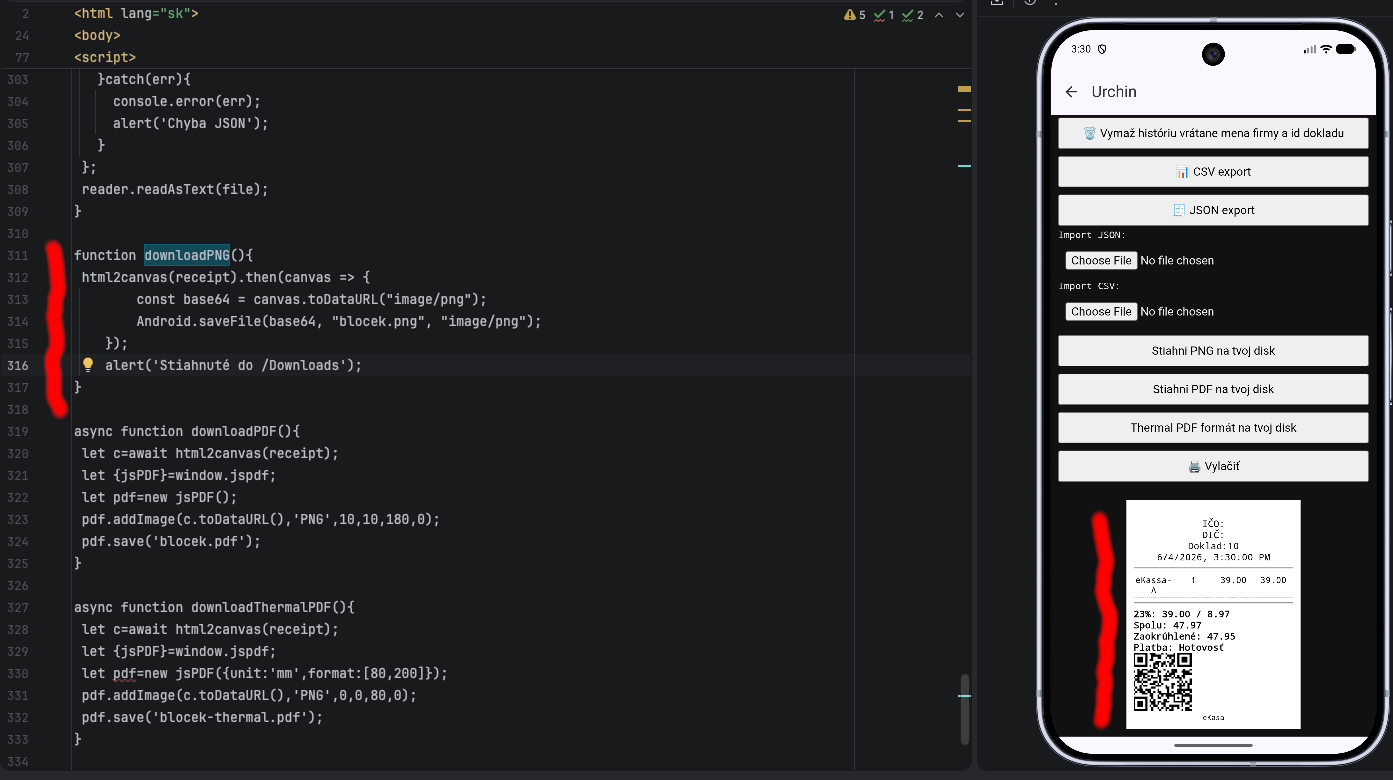Screen dimensions: 1393x780
Task: Tap the Zaokrúhlené: 47.95 receipt line
Action: (1184, 636)
